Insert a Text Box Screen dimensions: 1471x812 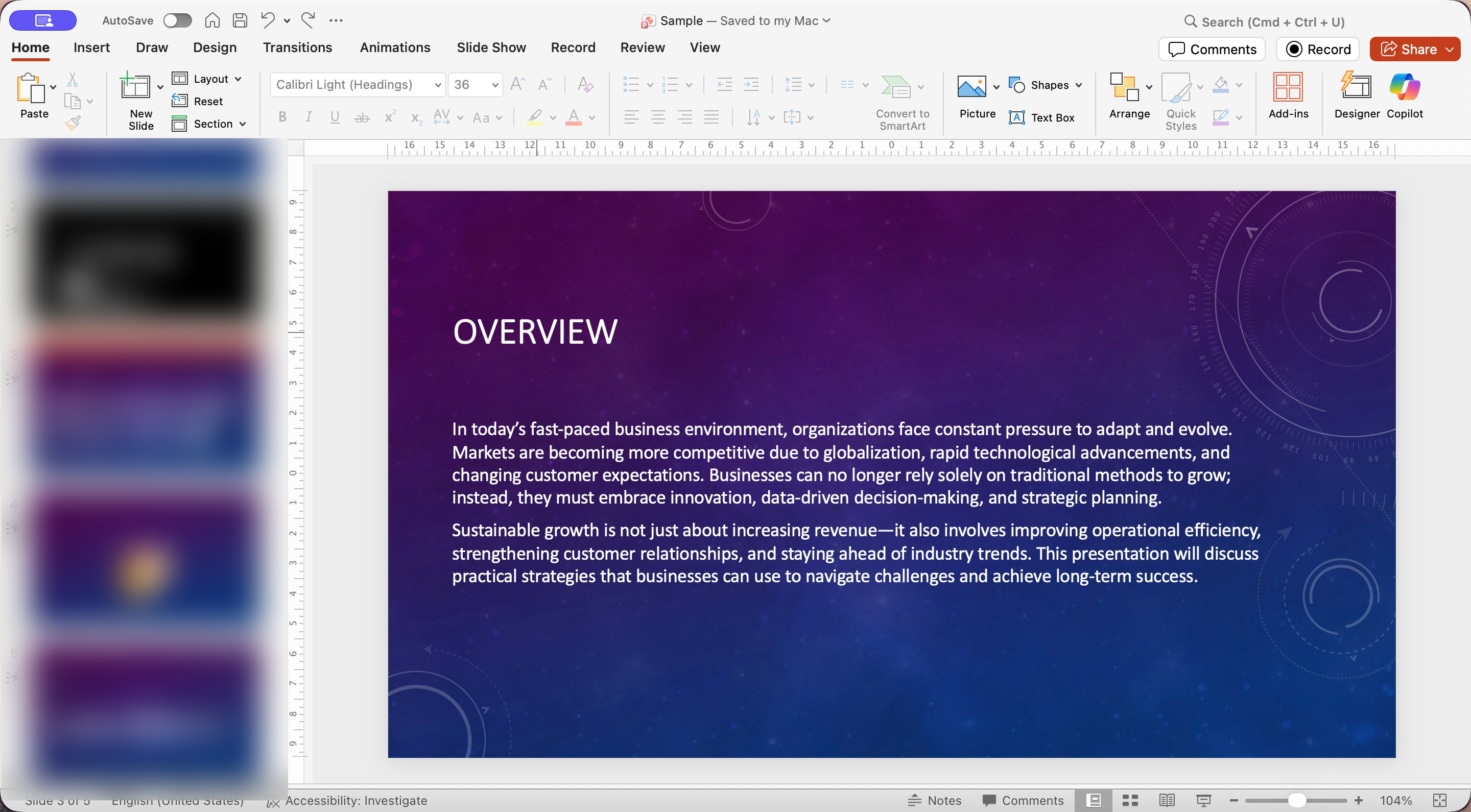click(x=1041, y=117)
